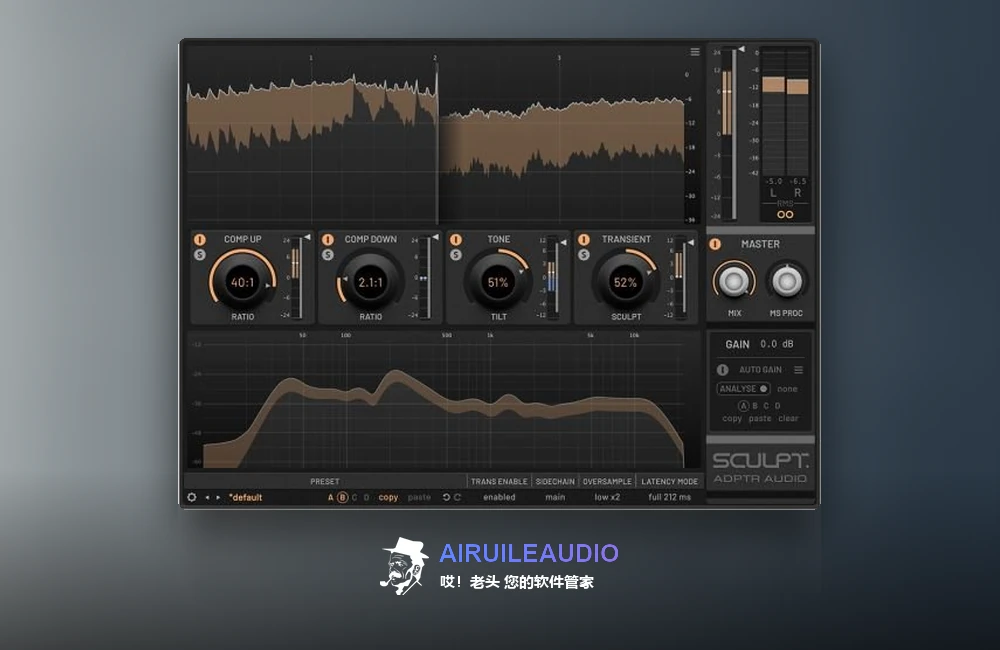Go to the next preset arrow
The image size is (1000, 650).
(x=218, y=498)
